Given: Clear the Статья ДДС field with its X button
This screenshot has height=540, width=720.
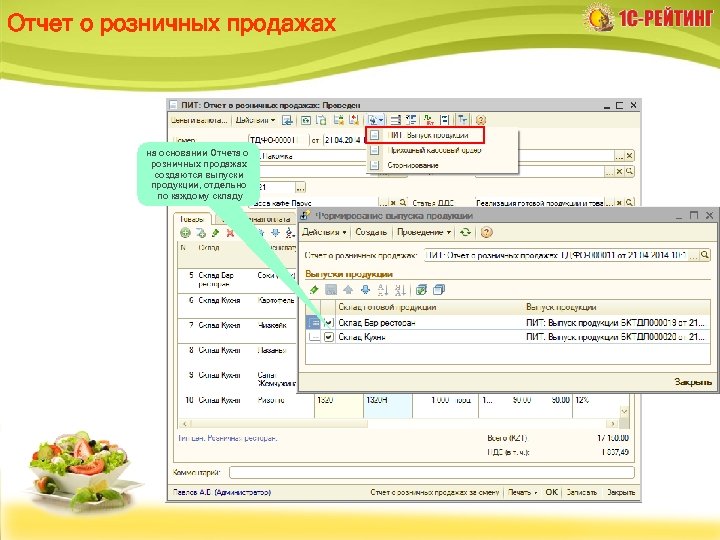Looking at the screenshot, I should click(x=619, y=202).
